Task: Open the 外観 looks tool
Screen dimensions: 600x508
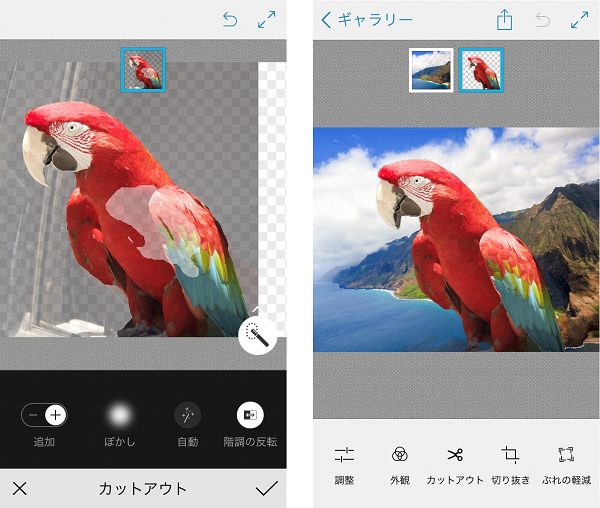Action: (400, 466)
